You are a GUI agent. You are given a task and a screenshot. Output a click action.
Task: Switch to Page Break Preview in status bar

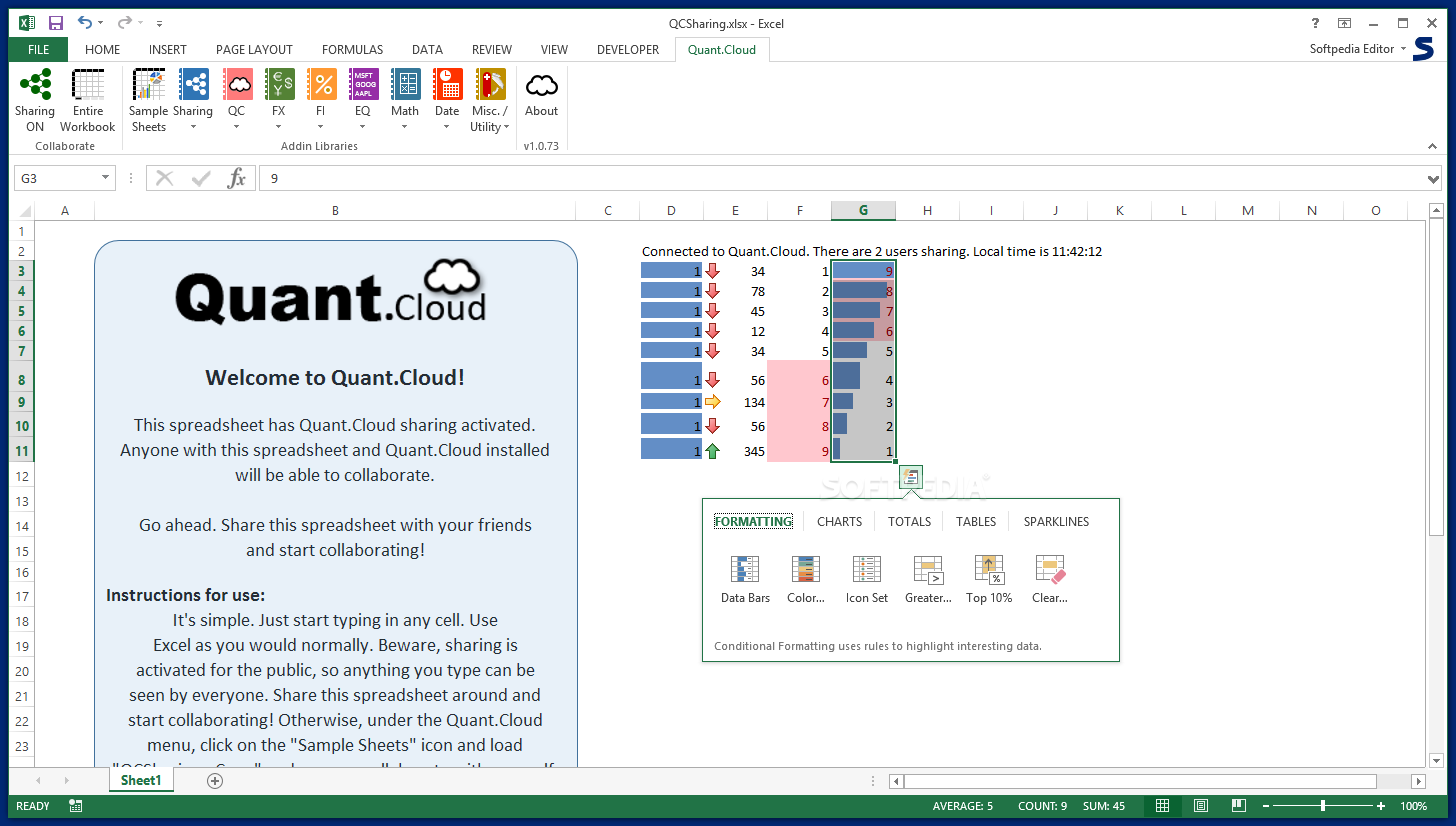pyautogui.click(x=1238, y=806)
